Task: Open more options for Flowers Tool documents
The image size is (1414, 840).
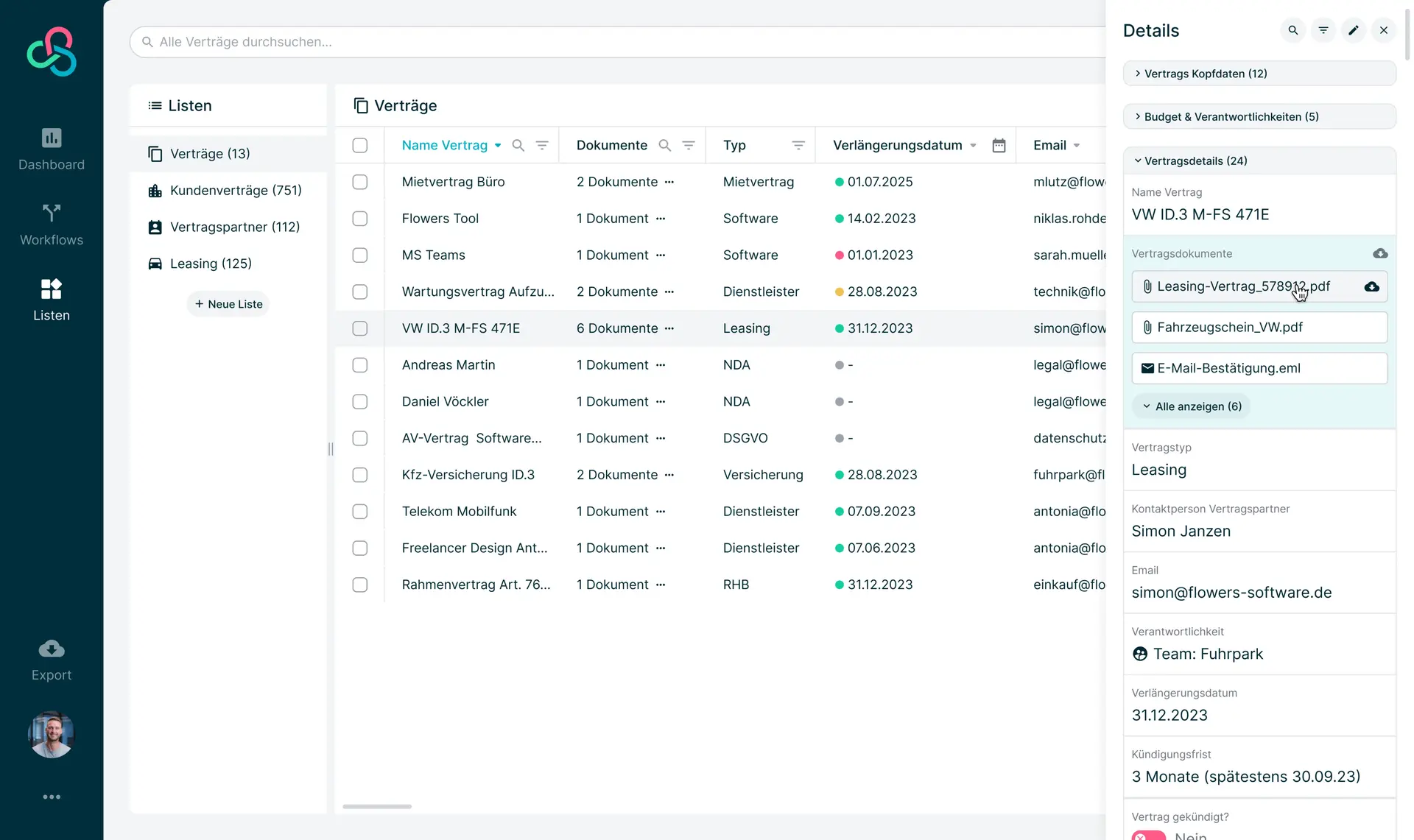Action: (x=661, y=219)
